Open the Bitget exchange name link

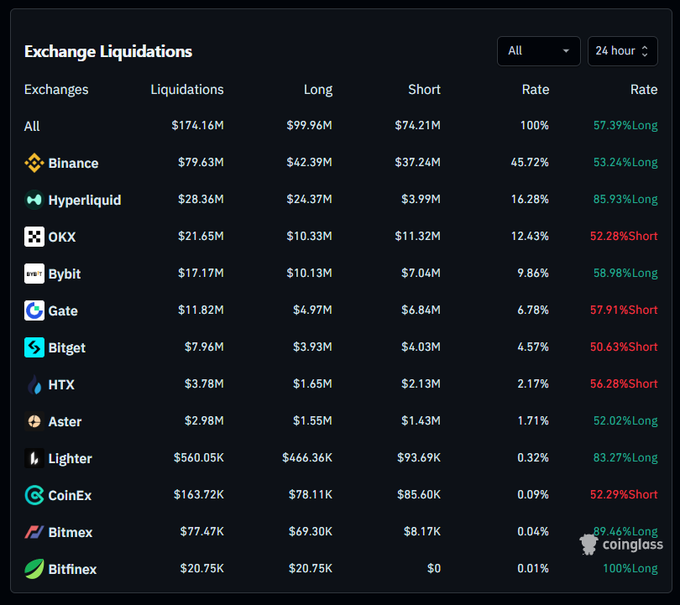pos(67,347)
